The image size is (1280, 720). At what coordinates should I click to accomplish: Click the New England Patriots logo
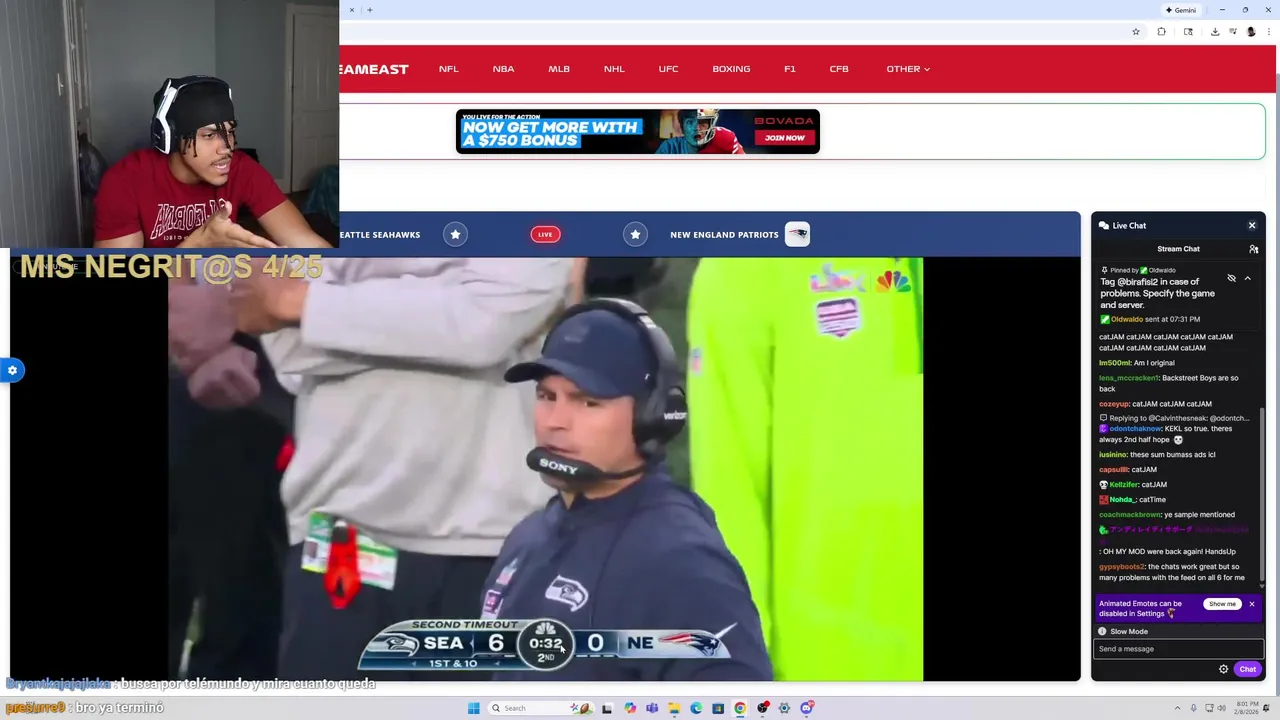pyautogui.click(x=797, y=234)
